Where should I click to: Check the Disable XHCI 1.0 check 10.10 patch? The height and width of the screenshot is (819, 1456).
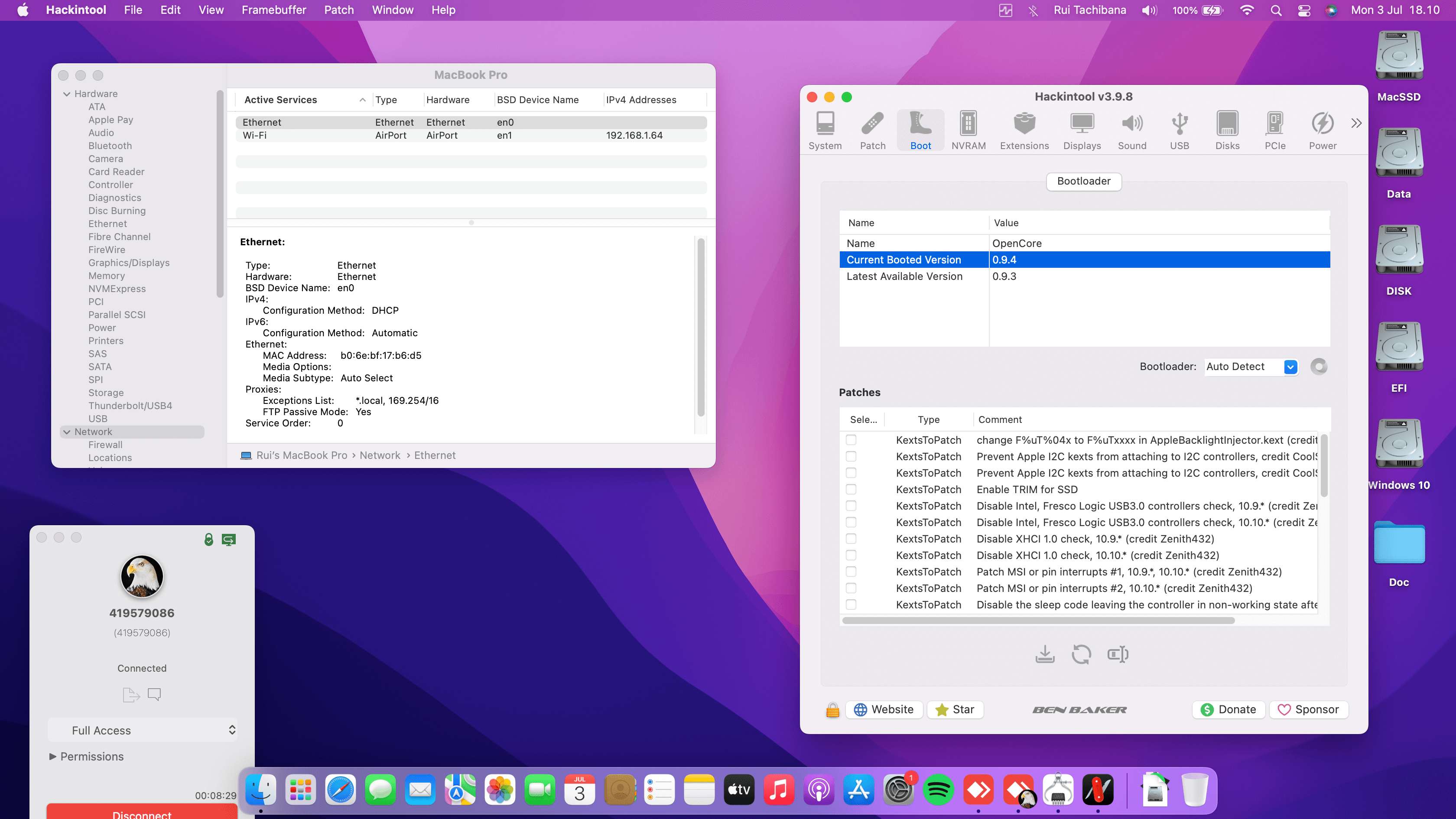pyautogui.click(x=851, y=555)
